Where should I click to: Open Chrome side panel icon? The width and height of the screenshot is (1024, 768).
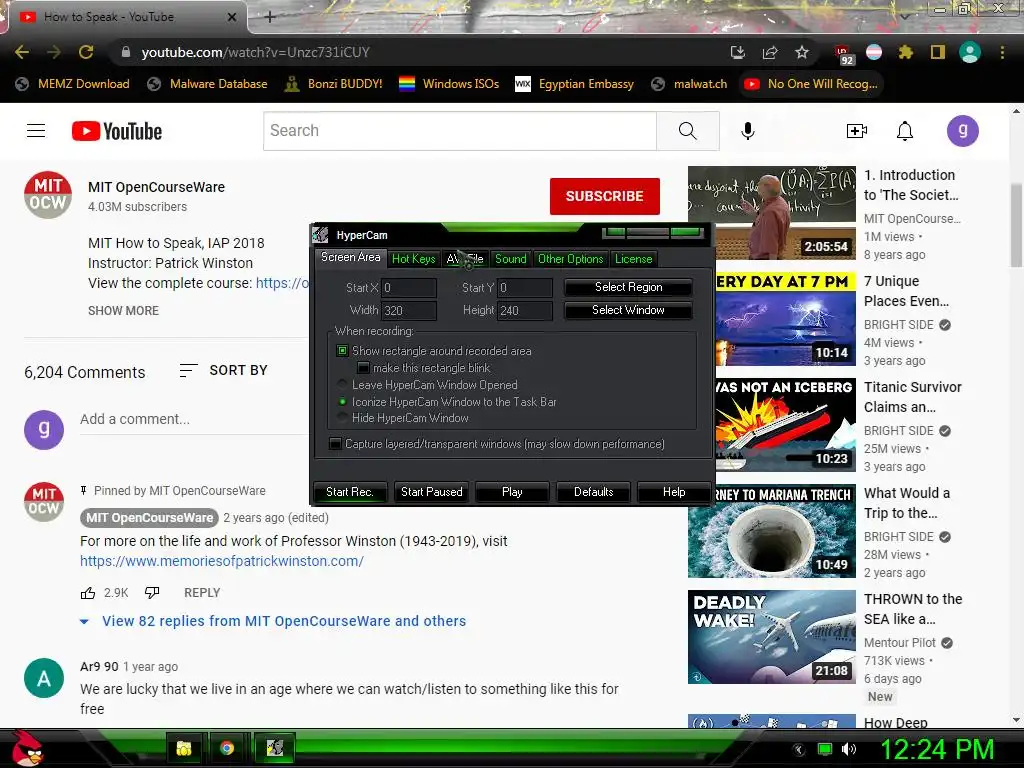click(x=938, y=52)
